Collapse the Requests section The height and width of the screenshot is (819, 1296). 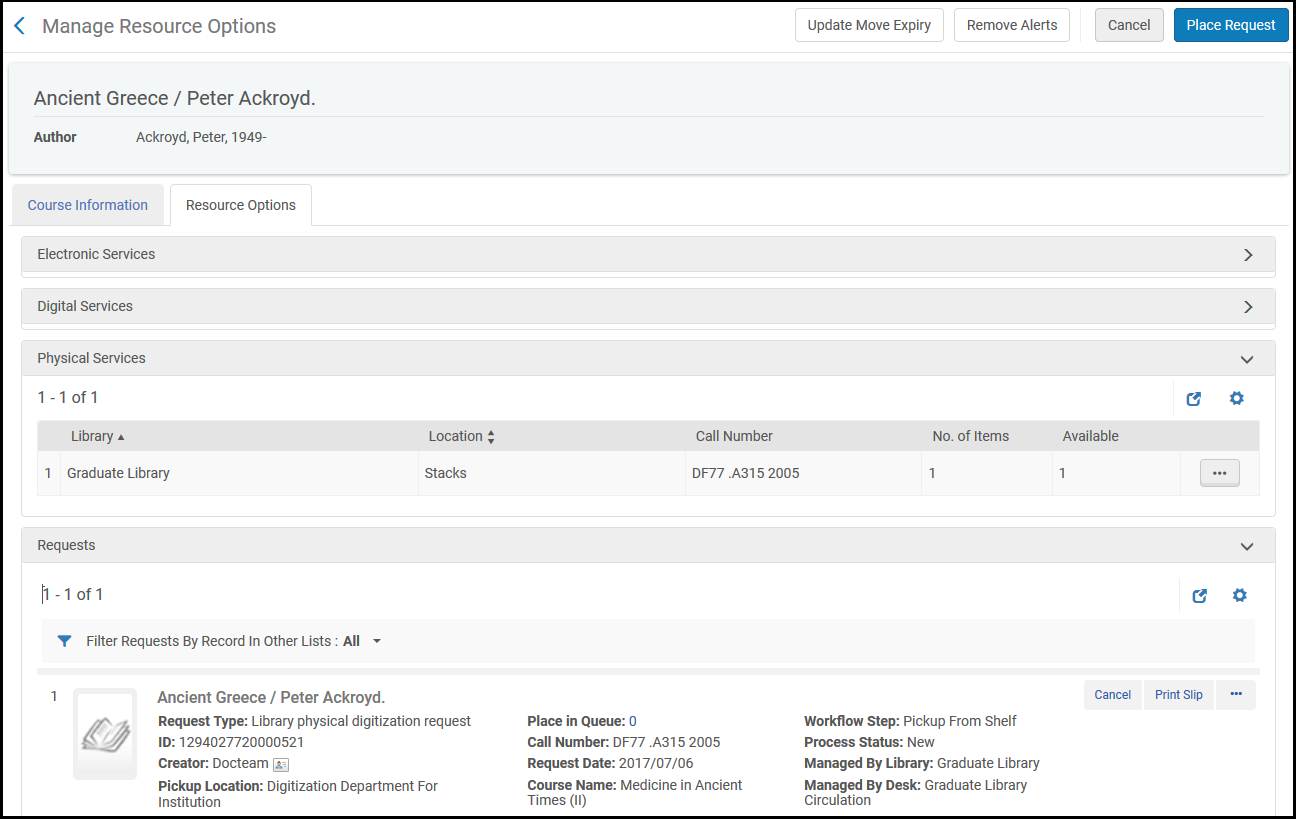pyautogui.click(x=1247, y=546)
